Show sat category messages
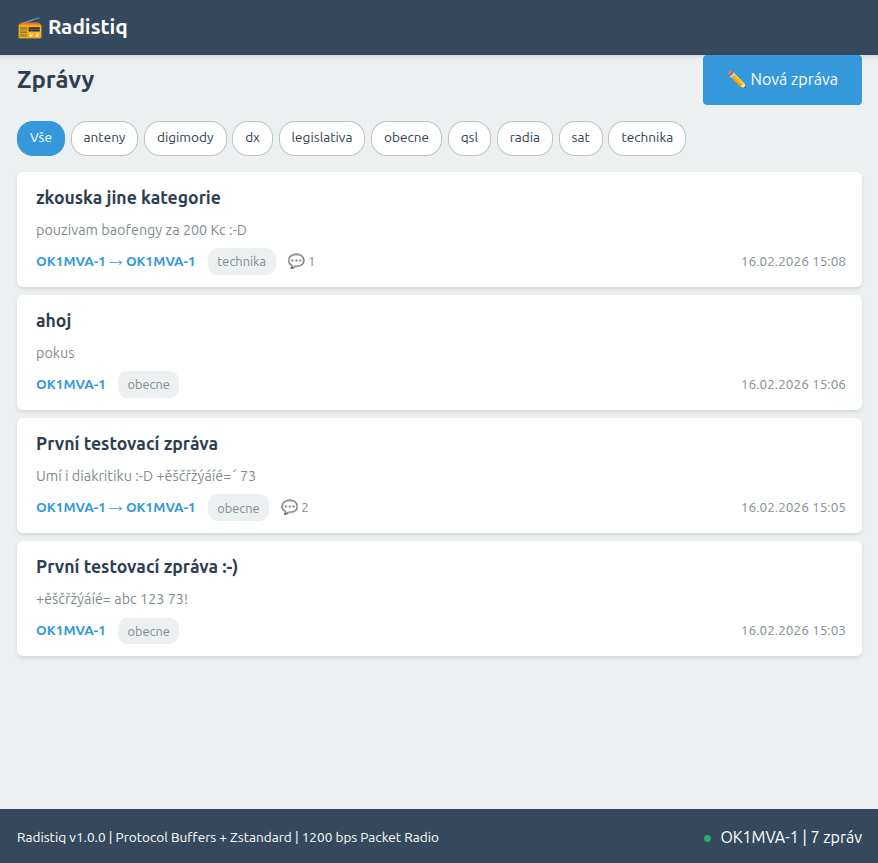Screen dimensions: 878x863 click(x=581, y=138)
